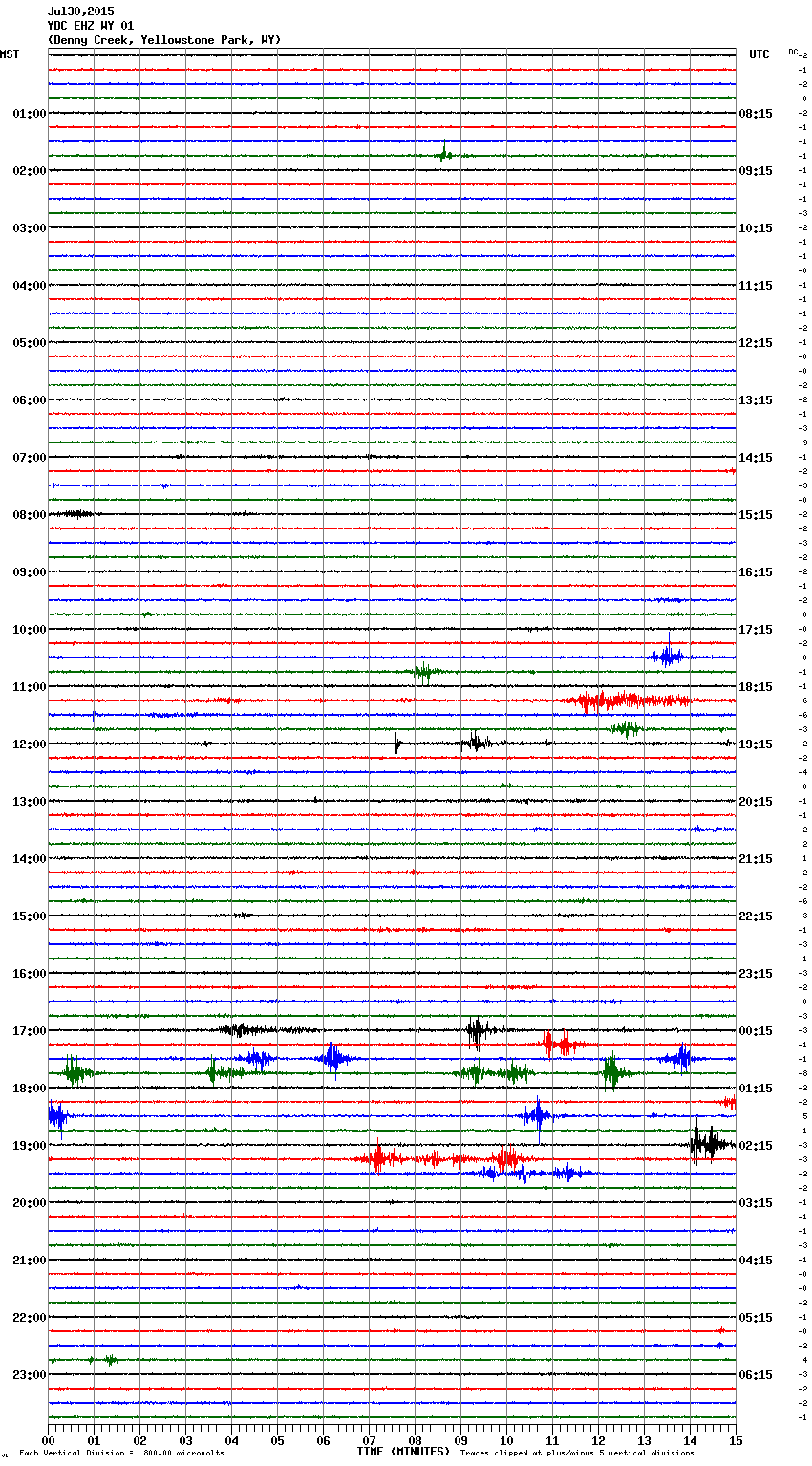Click minute 00 on the bottom axis
The height and width of the screenshot is (1466, 812).
point(49,1440)
